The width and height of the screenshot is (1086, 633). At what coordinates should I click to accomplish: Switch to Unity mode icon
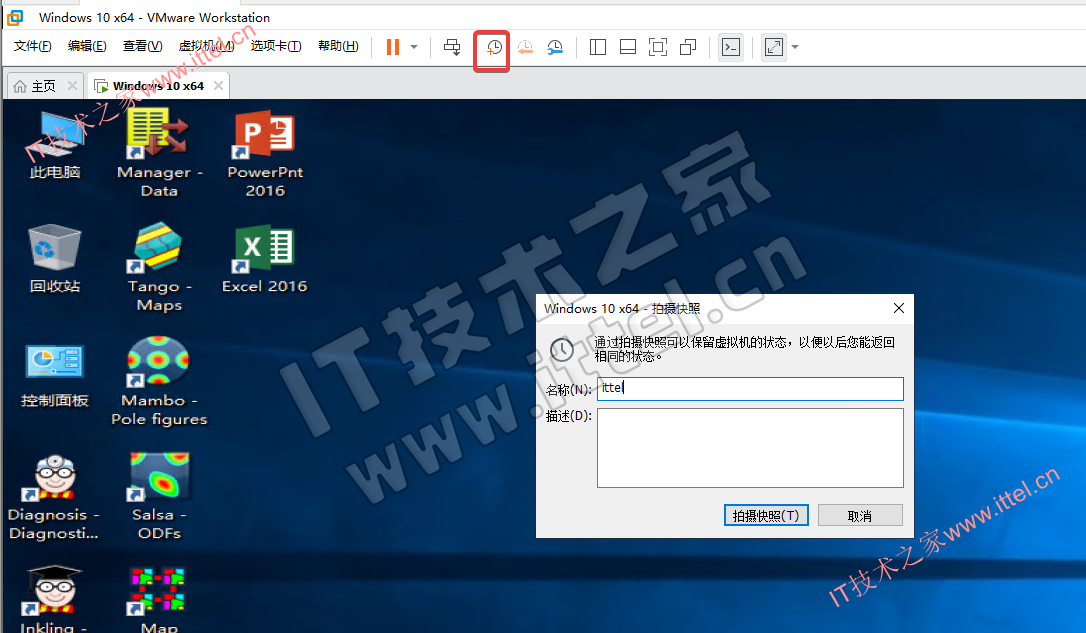coord(688,47)
